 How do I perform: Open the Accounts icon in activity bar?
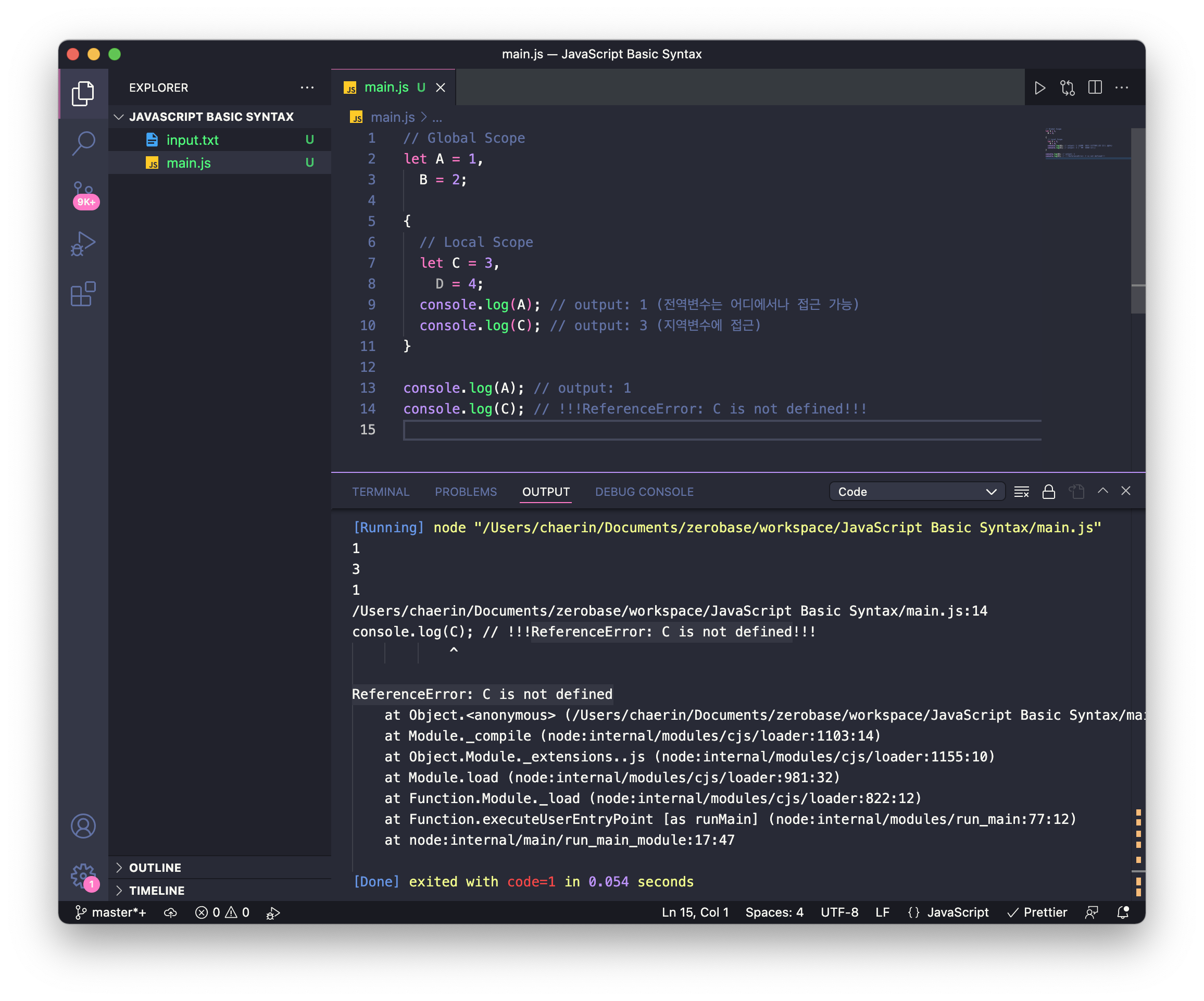pos(84,825)
